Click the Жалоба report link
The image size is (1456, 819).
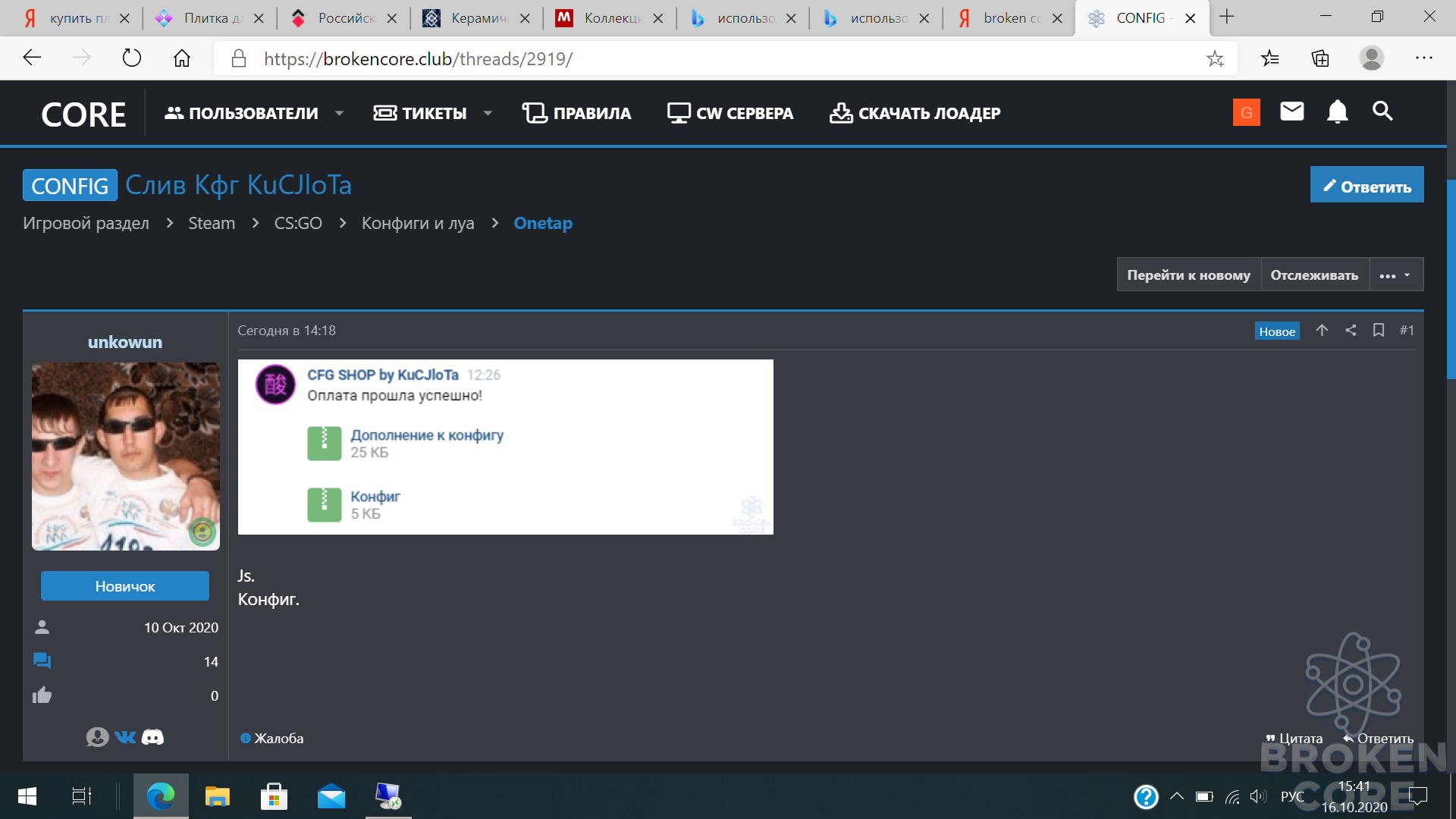pos(271,738)
